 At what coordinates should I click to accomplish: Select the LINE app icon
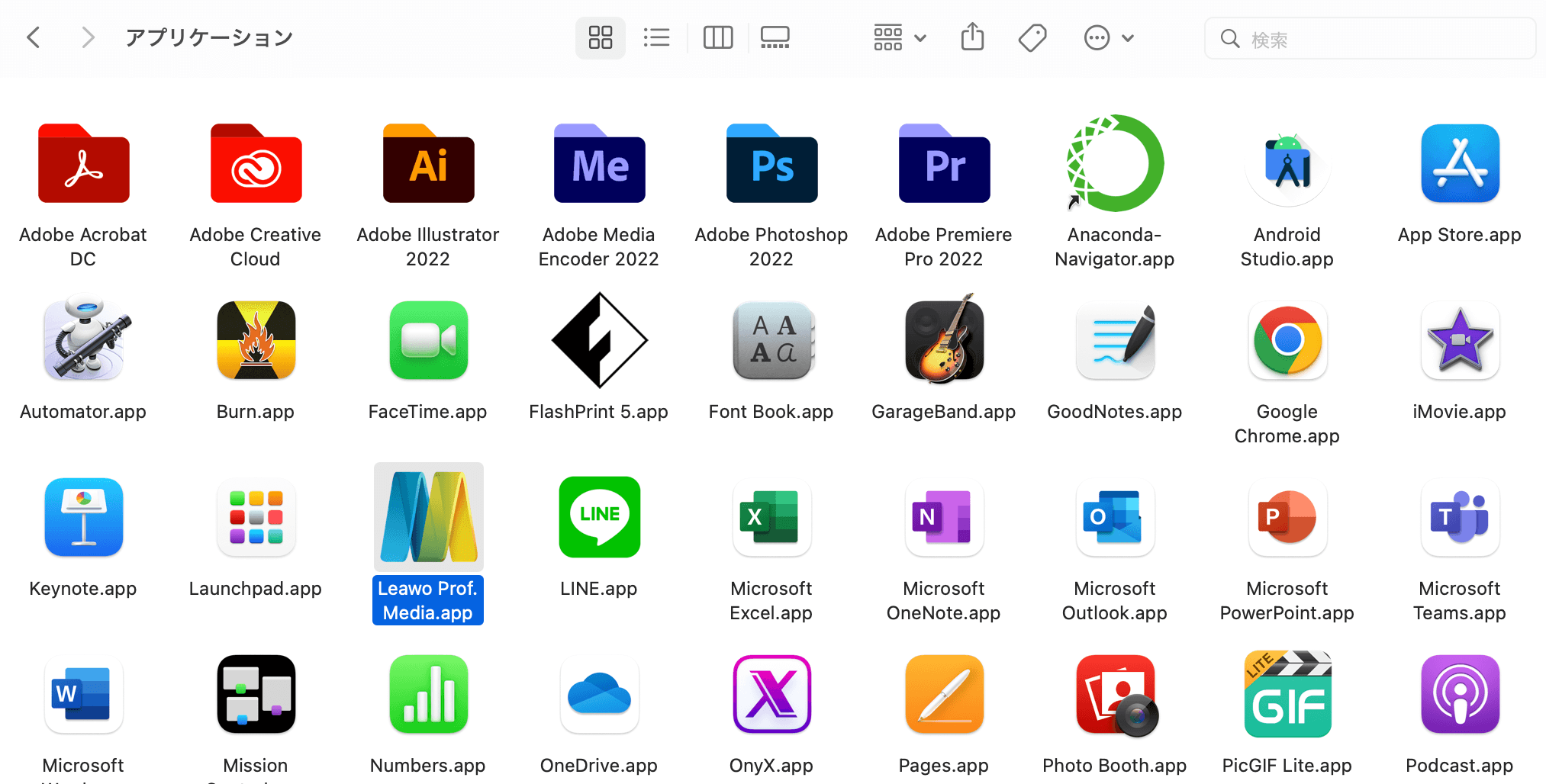[599, 517]
